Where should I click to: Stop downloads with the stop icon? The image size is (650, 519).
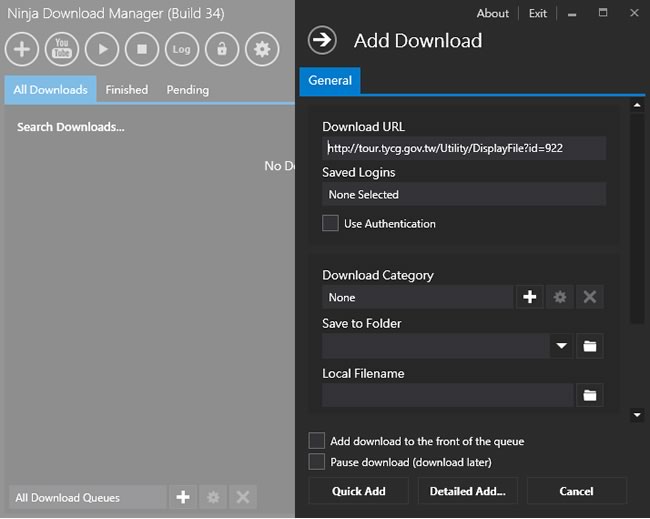142,49
